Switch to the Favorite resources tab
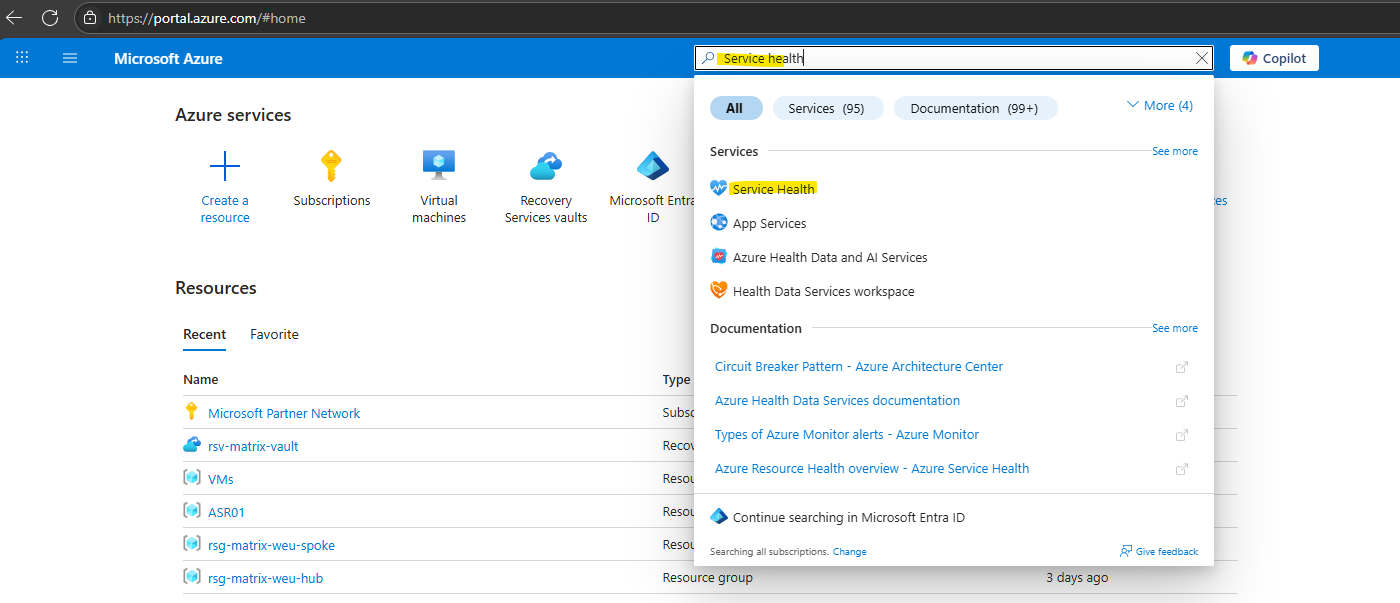Viewport: 1400px width, 603px height. [x=274, y=334]
